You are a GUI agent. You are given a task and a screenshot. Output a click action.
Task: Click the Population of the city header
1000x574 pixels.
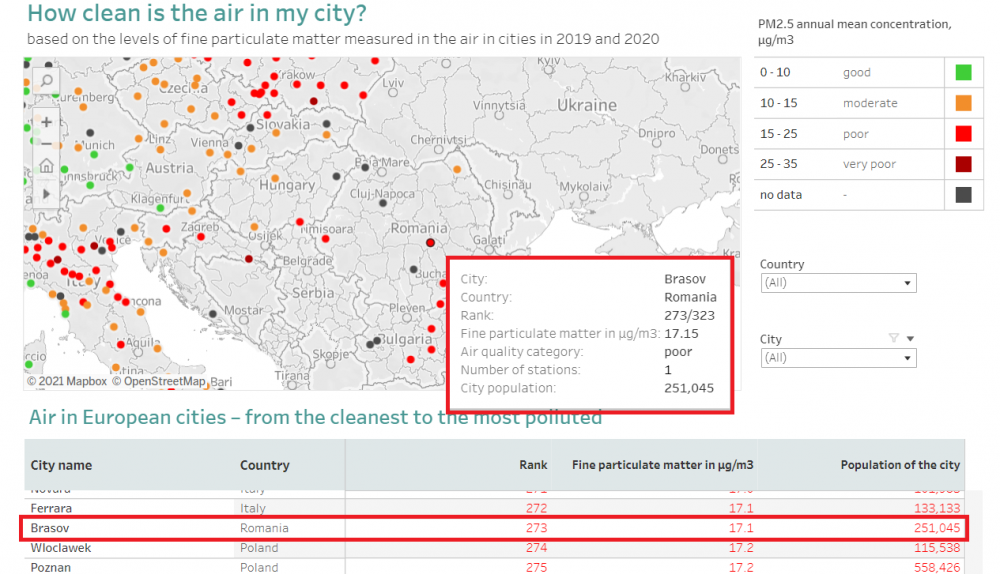(899, 465)
